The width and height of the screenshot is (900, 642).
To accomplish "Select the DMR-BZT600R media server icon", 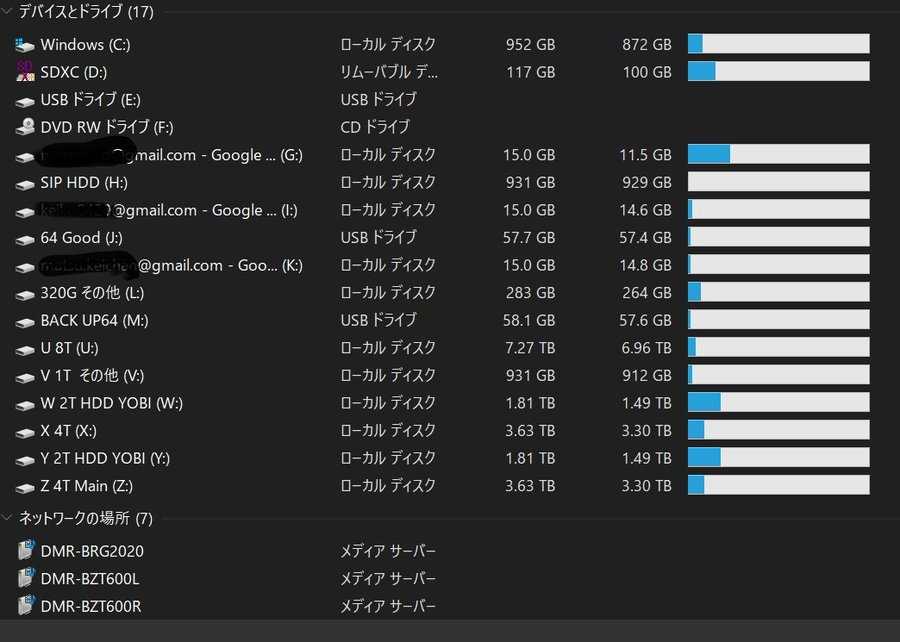I will (25, 606).
